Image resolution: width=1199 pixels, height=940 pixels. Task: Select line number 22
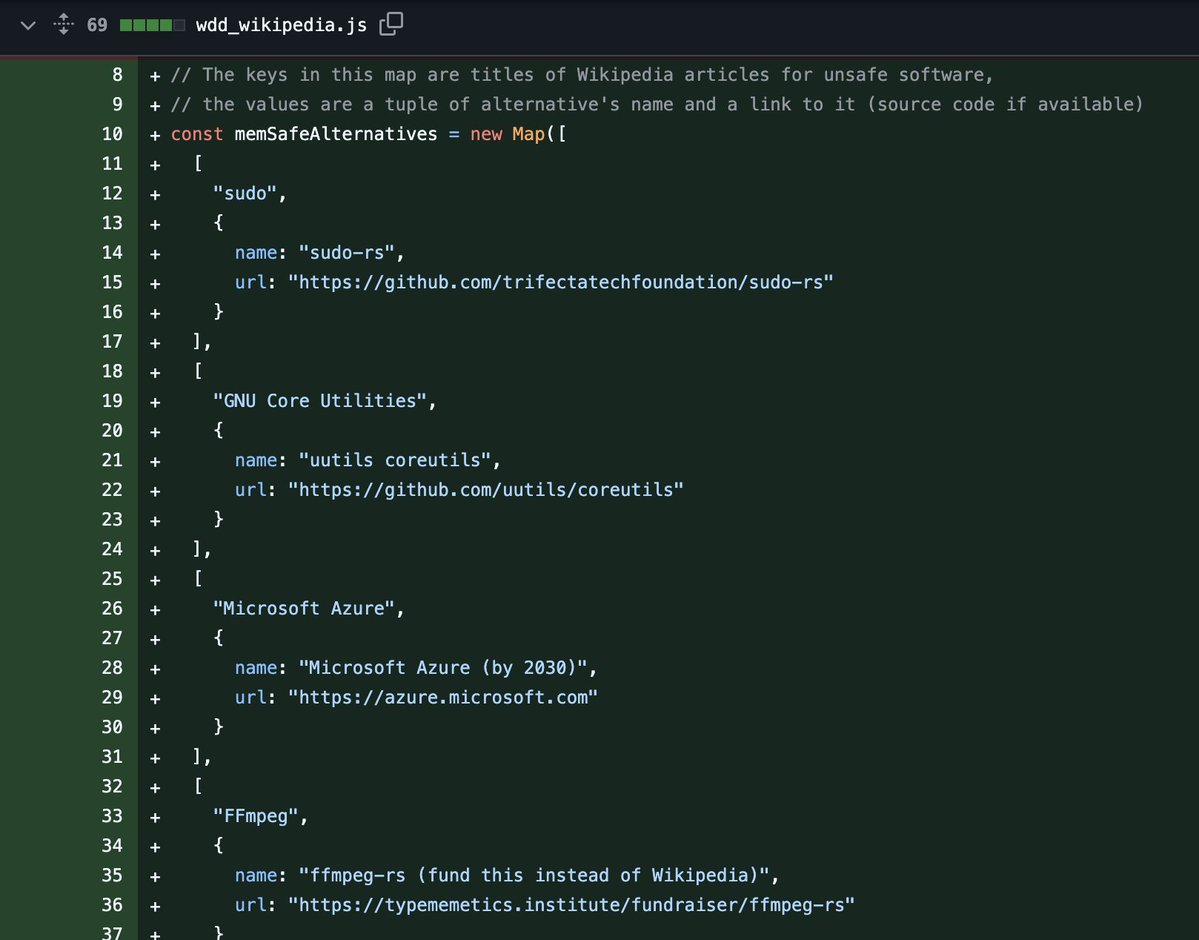pos(112,490)
